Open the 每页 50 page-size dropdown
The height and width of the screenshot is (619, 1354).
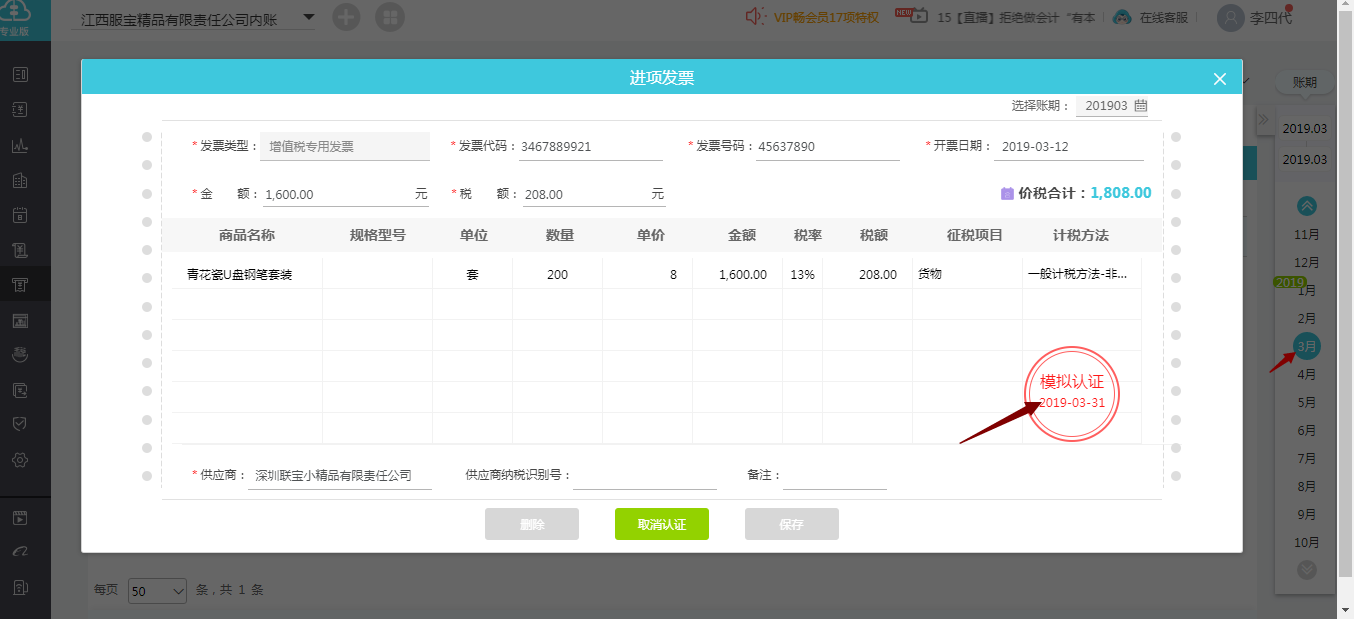coord(158,591)
